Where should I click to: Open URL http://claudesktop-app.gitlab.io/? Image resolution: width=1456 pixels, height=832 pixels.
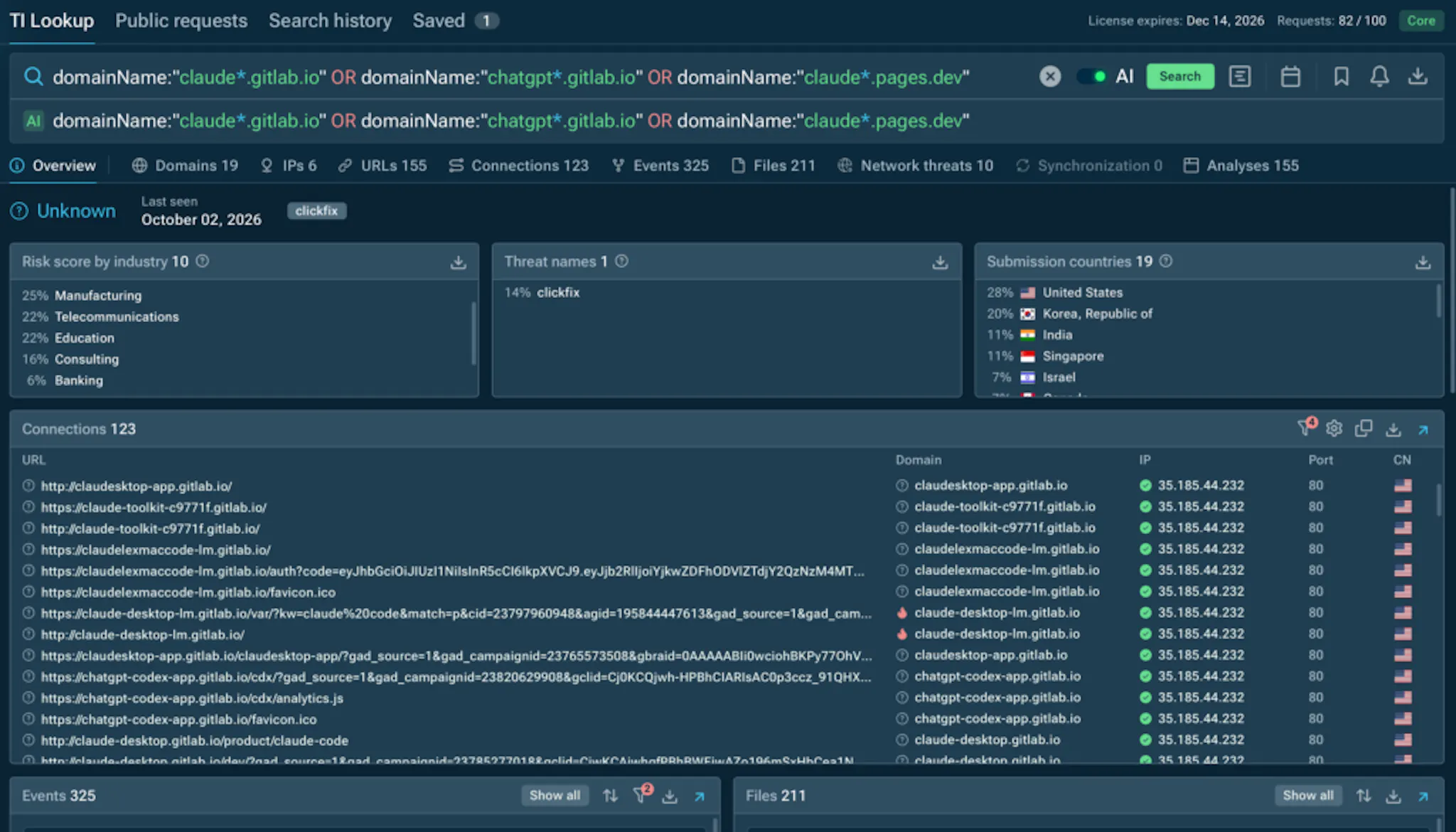coord(136,486)
